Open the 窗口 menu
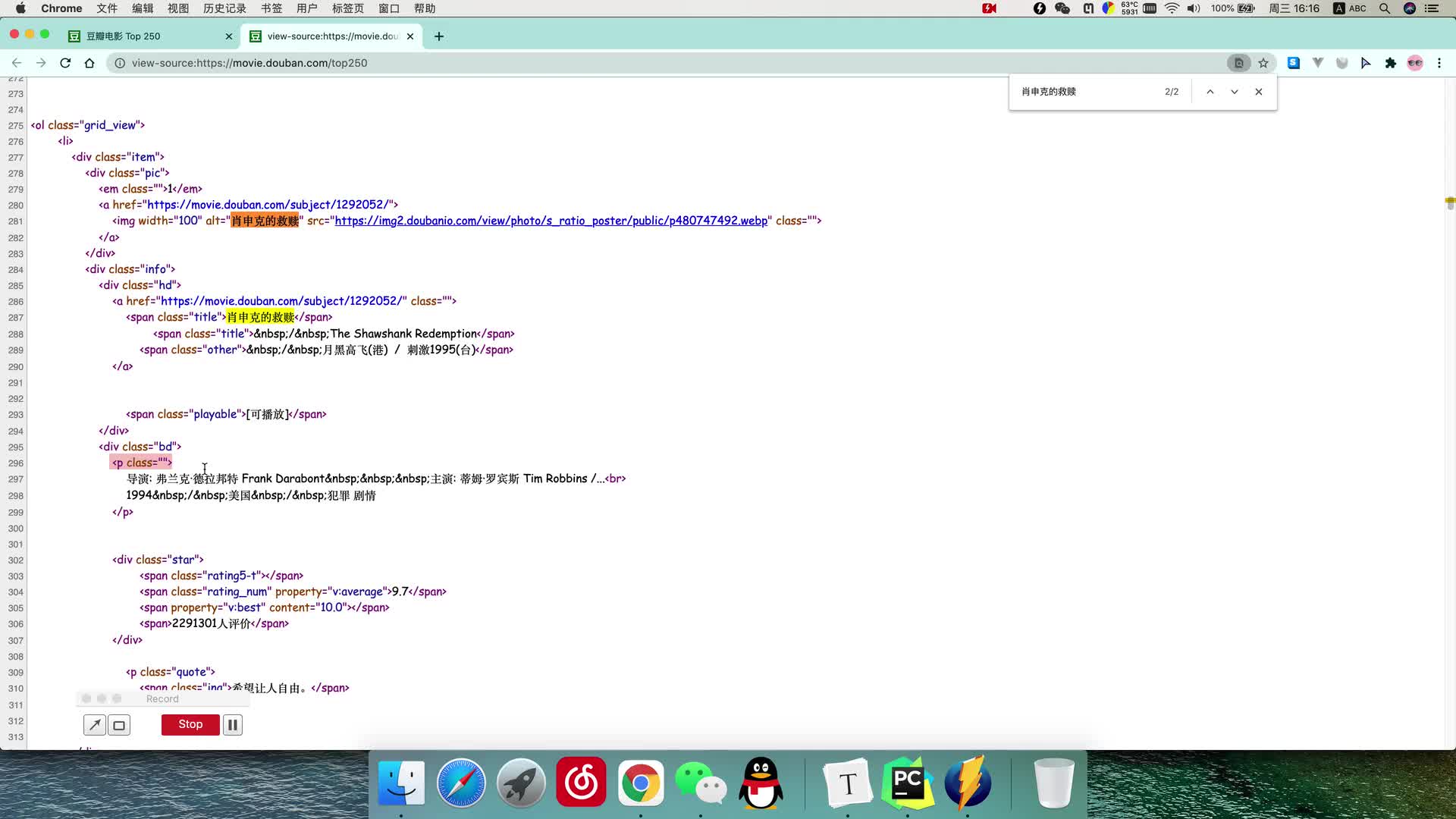This screenshot has width=1456, height=819. tap(389, 8)
